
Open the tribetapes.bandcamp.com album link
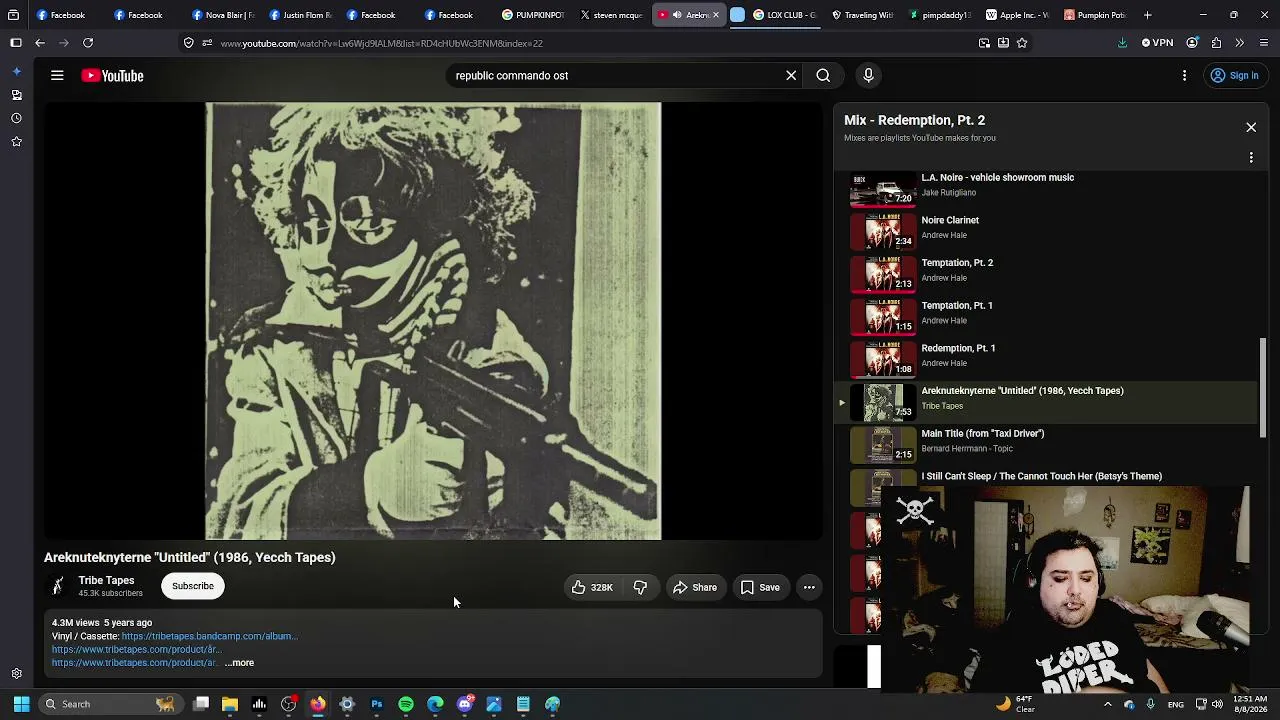(x=210, y=636)
